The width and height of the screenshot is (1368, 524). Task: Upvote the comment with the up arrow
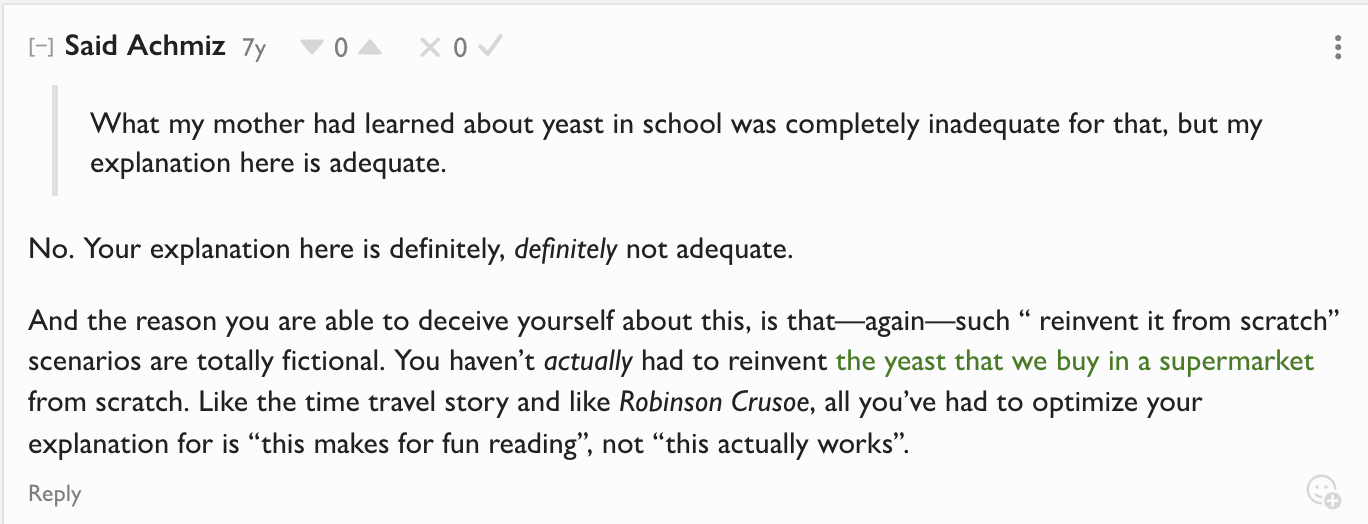(x=370, y=47)
